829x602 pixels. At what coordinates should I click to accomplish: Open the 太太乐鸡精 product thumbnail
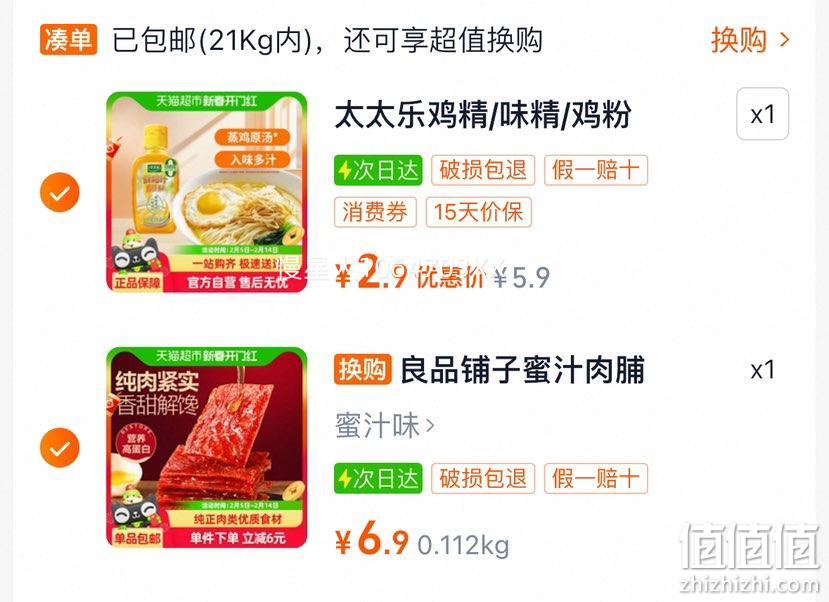(x=207, y=192)
